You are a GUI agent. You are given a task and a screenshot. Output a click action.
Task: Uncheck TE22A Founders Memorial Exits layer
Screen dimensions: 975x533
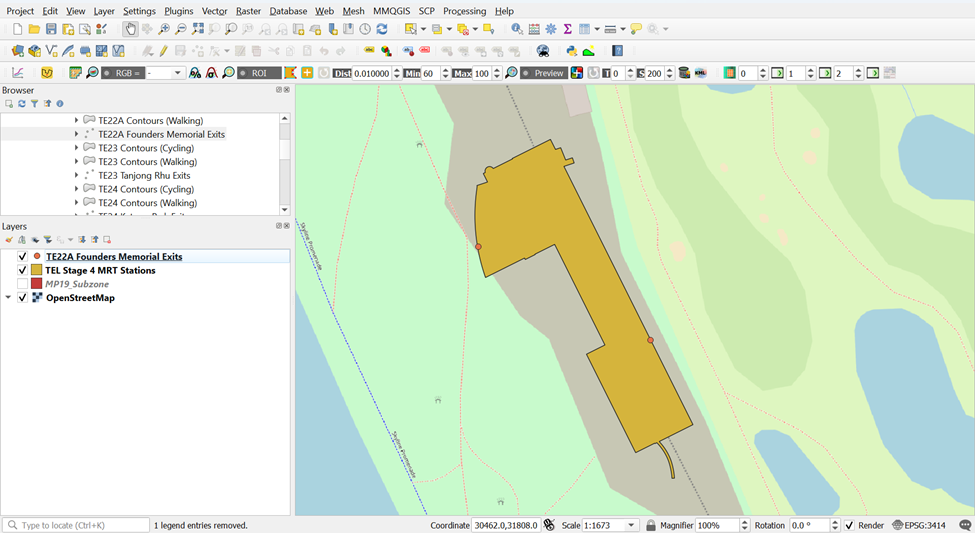tap(23, 257)
